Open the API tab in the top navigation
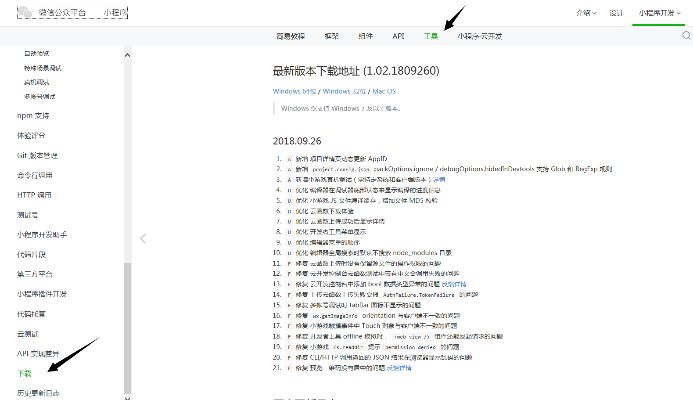The image size is (693, 400). 398,35
